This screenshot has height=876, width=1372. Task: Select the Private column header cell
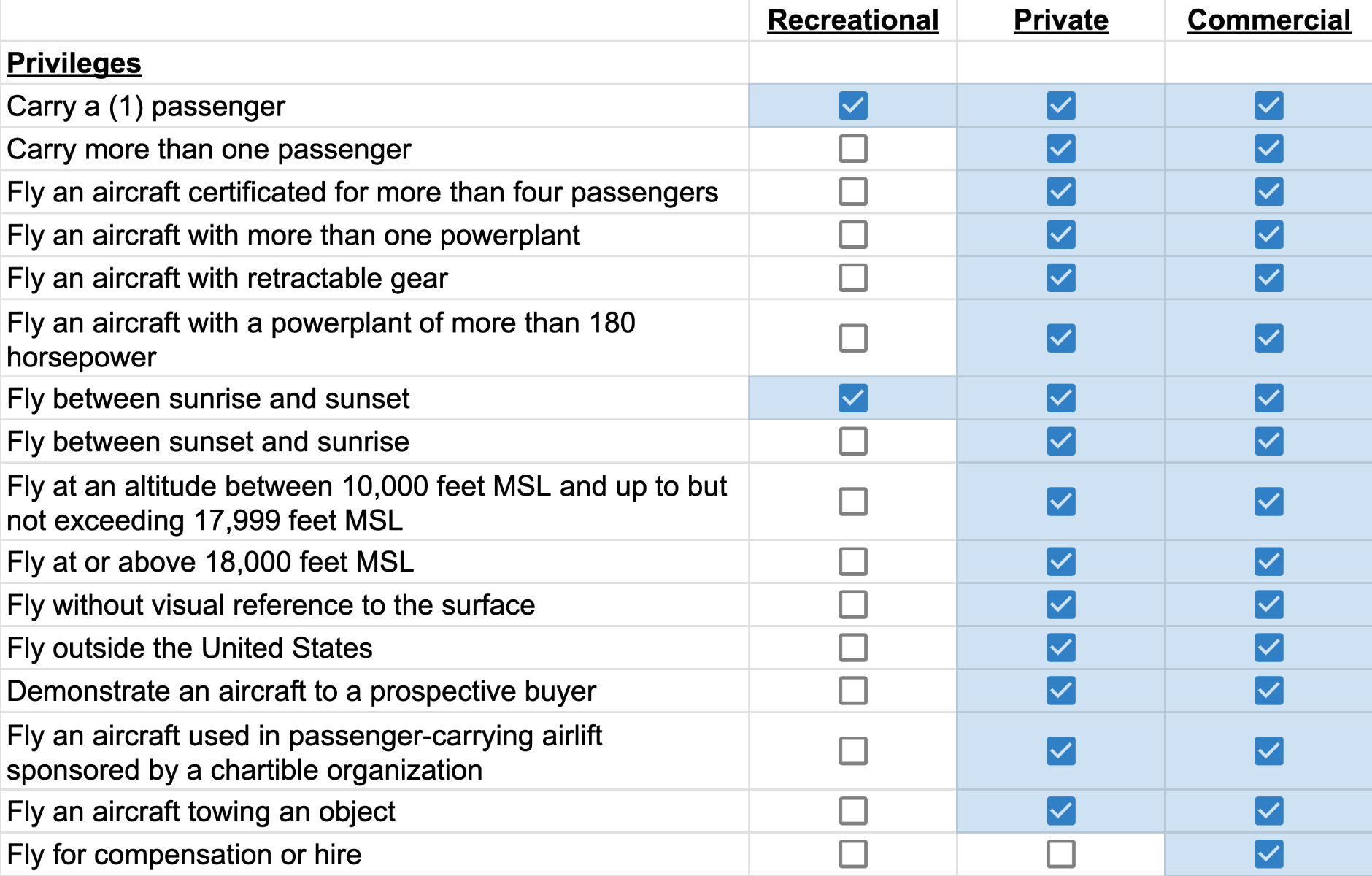1060,20
